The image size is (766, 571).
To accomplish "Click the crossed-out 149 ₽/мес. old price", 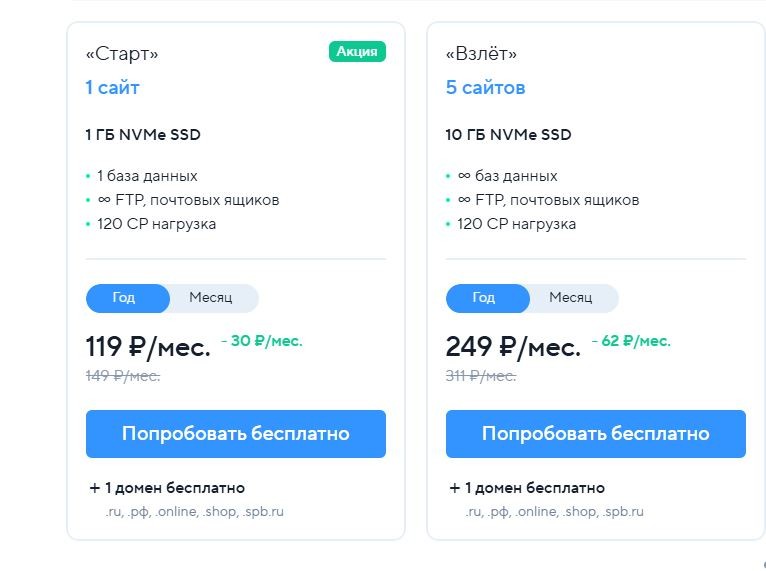I will point(123,376).
